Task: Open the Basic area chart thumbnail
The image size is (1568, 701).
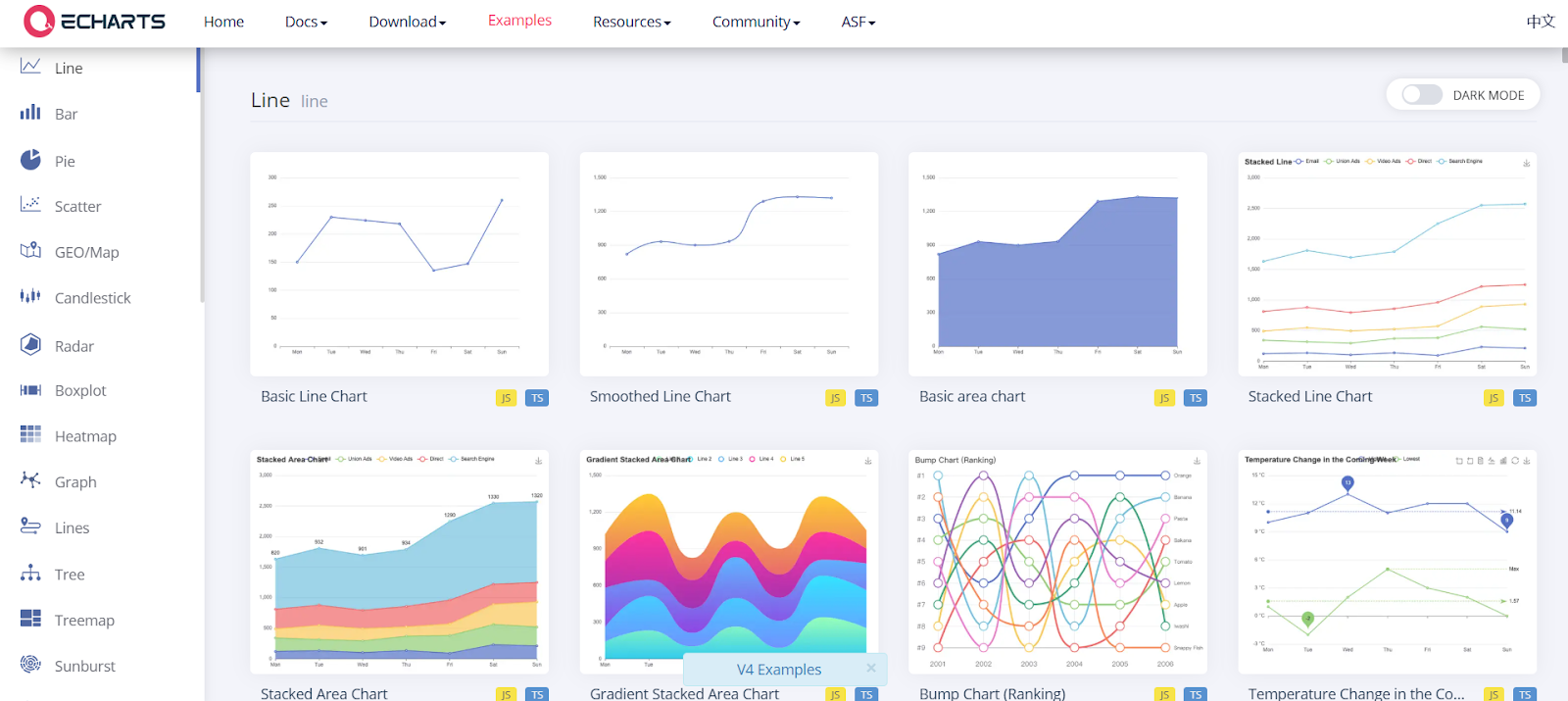Action: click(x=1057, y=264)
